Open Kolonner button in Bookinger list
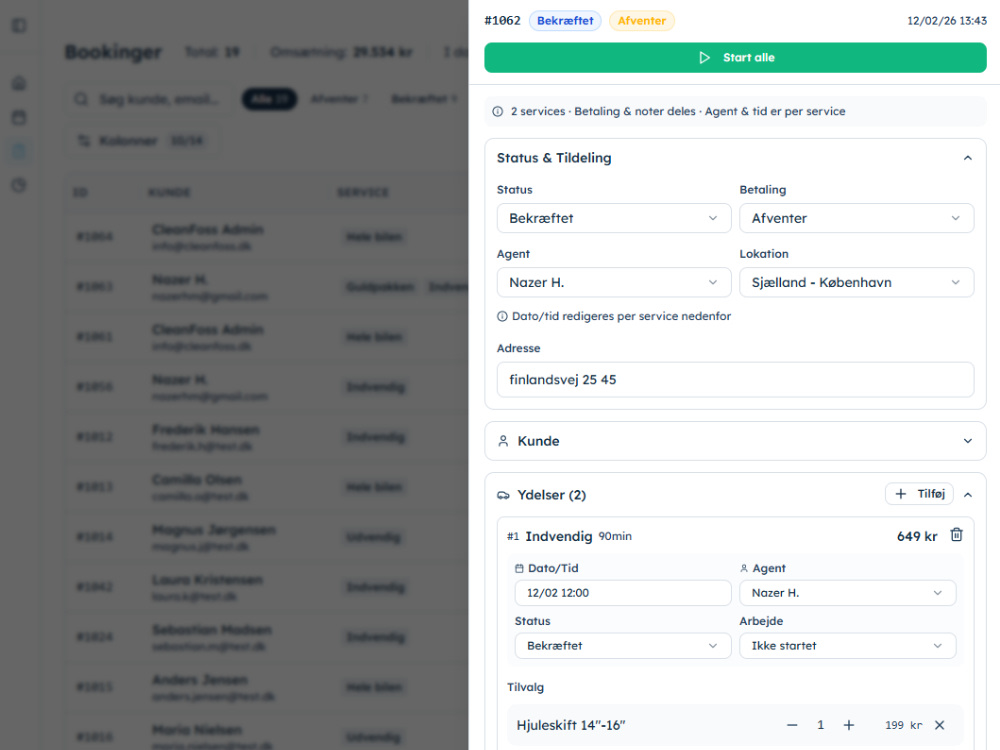1000x750 pixels. [x=143, y=140]
